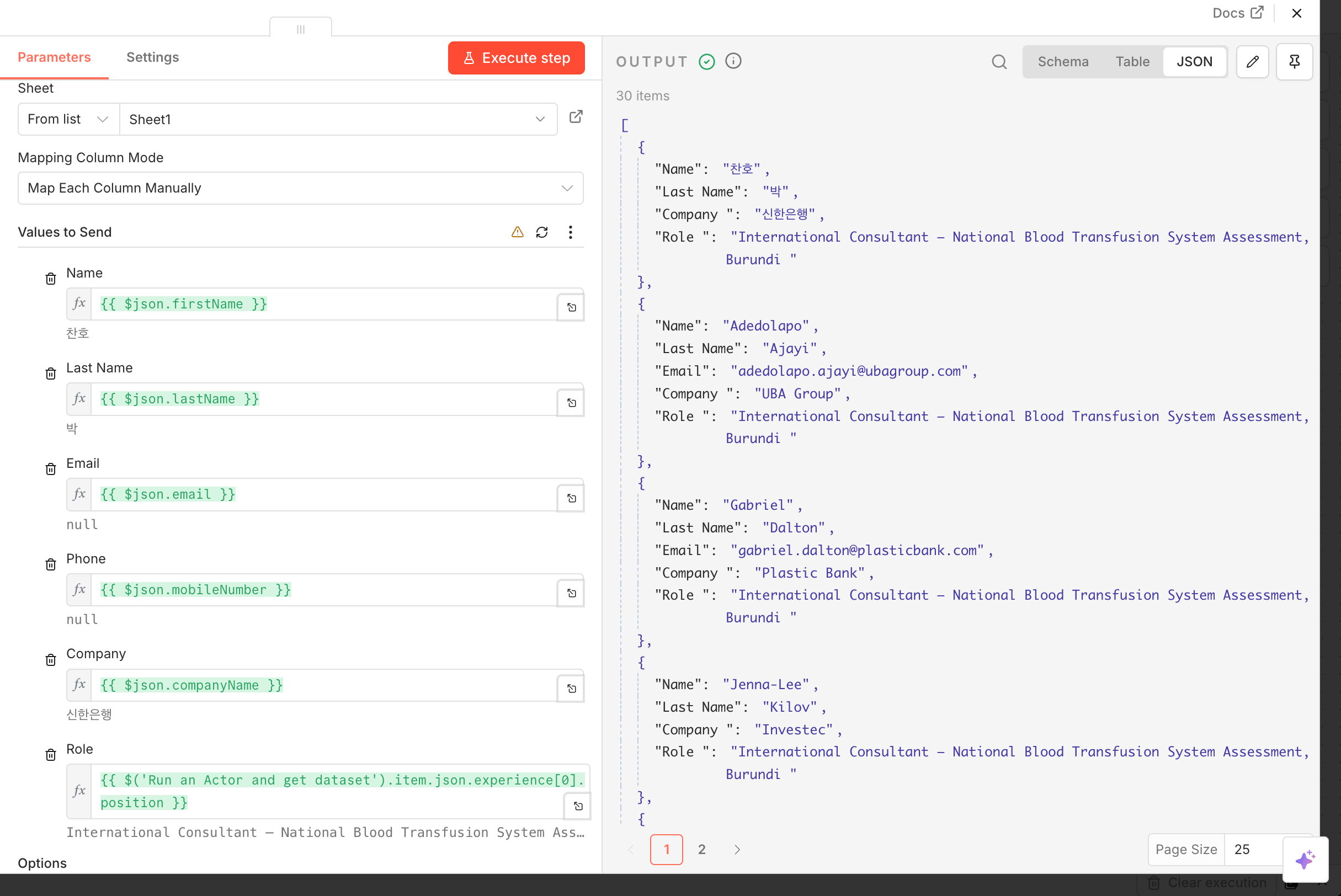1341x896 pixels.
Task: Go to output page 2
Action: point(702,849)
